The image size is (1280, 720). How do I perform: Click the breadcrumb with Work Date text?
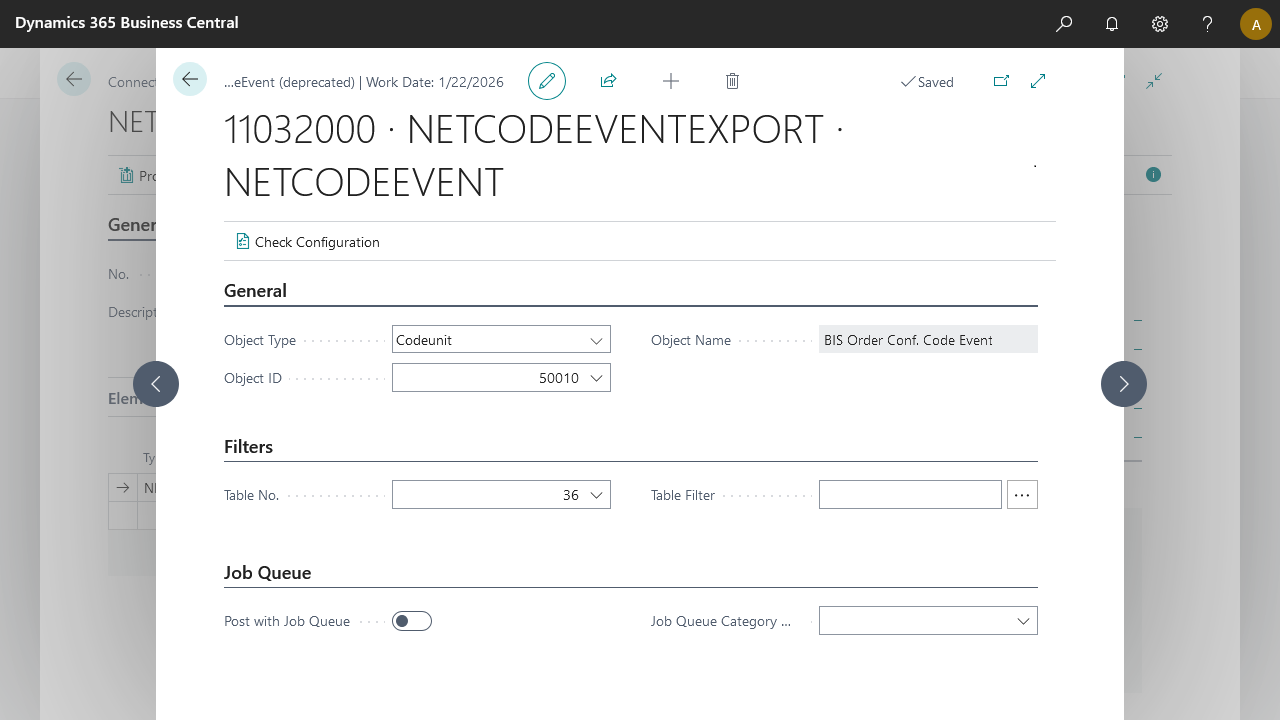point(364,82)
